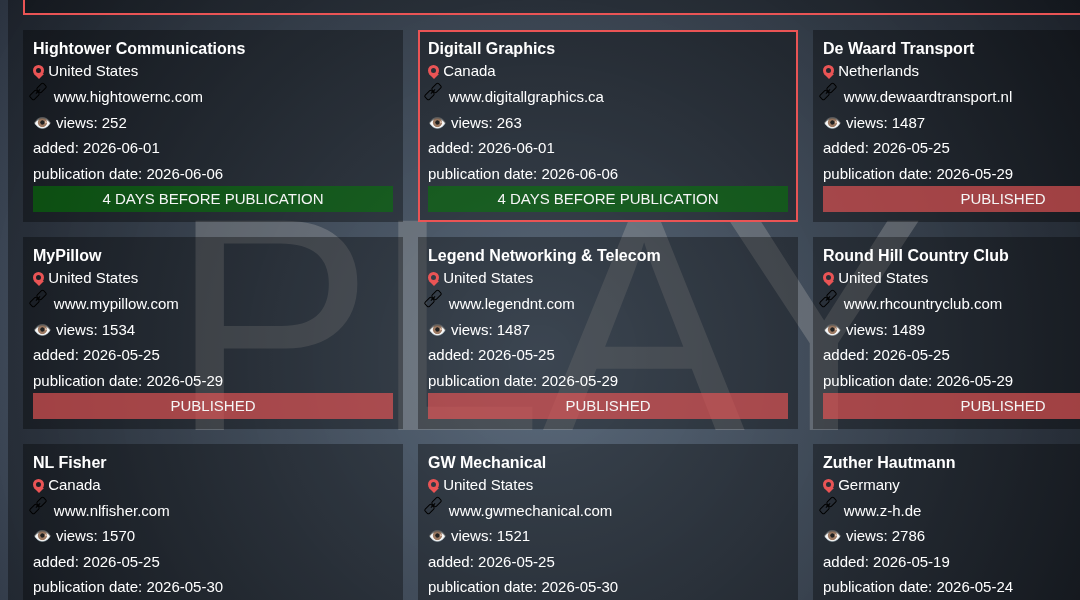
Task: Click the chain icon beside www.nlfisher.com
Action: (x=38, y=507)
